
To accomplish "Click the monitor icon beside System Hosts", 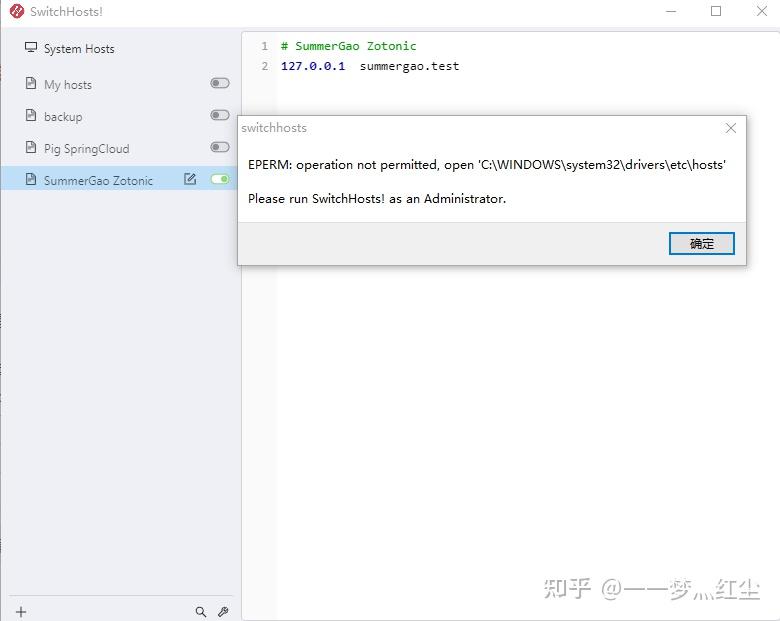I will click(31, 47).
